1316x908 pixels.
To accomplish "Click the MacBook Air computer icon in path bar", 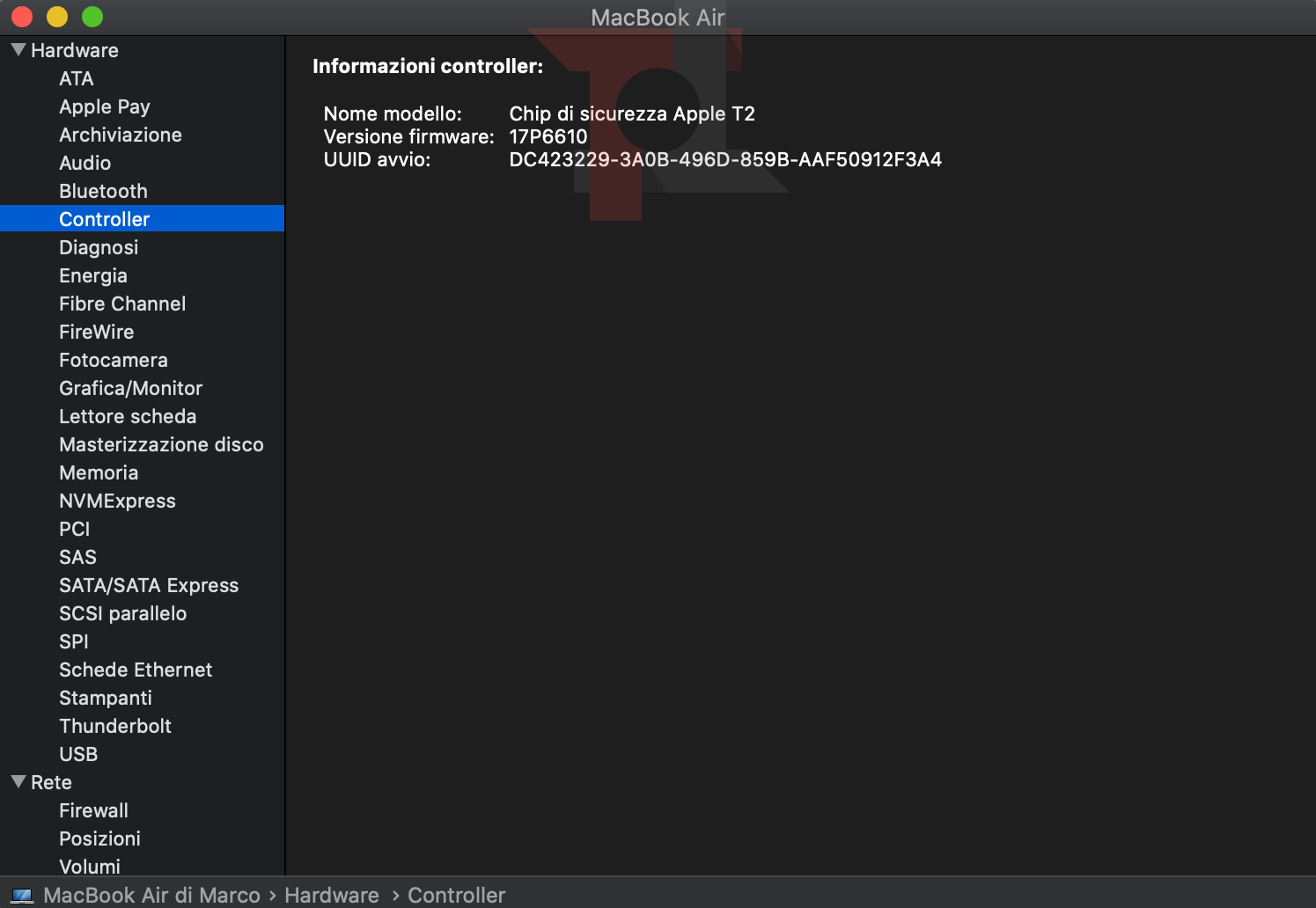I will pos(23,896).
